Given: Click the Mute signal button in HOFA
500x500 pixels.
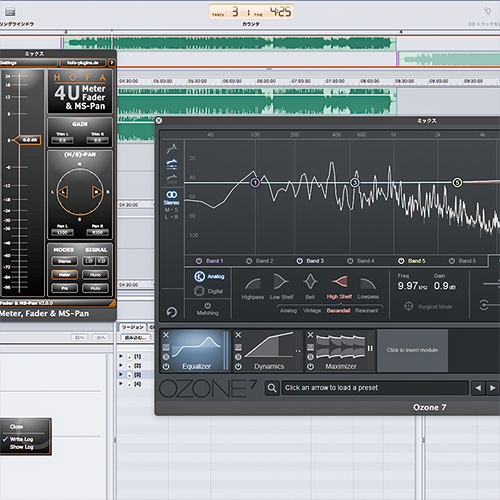Looking at the screenshot, I should [x=95, y=288].
